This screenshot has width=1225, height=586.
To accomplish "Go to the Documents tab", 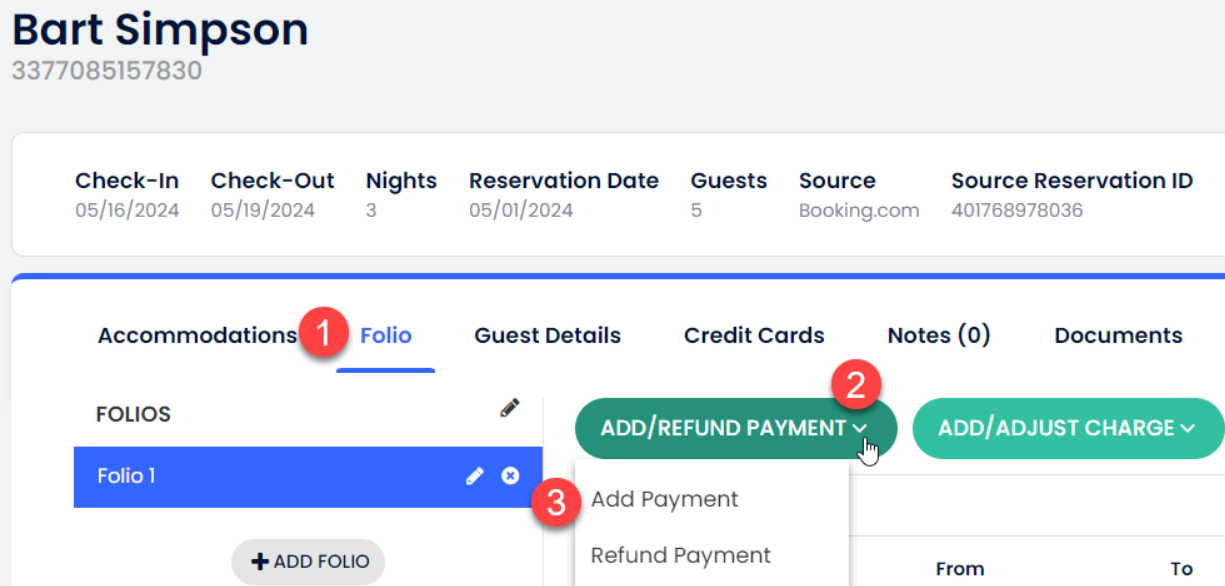I will (x=1117, y=335).
